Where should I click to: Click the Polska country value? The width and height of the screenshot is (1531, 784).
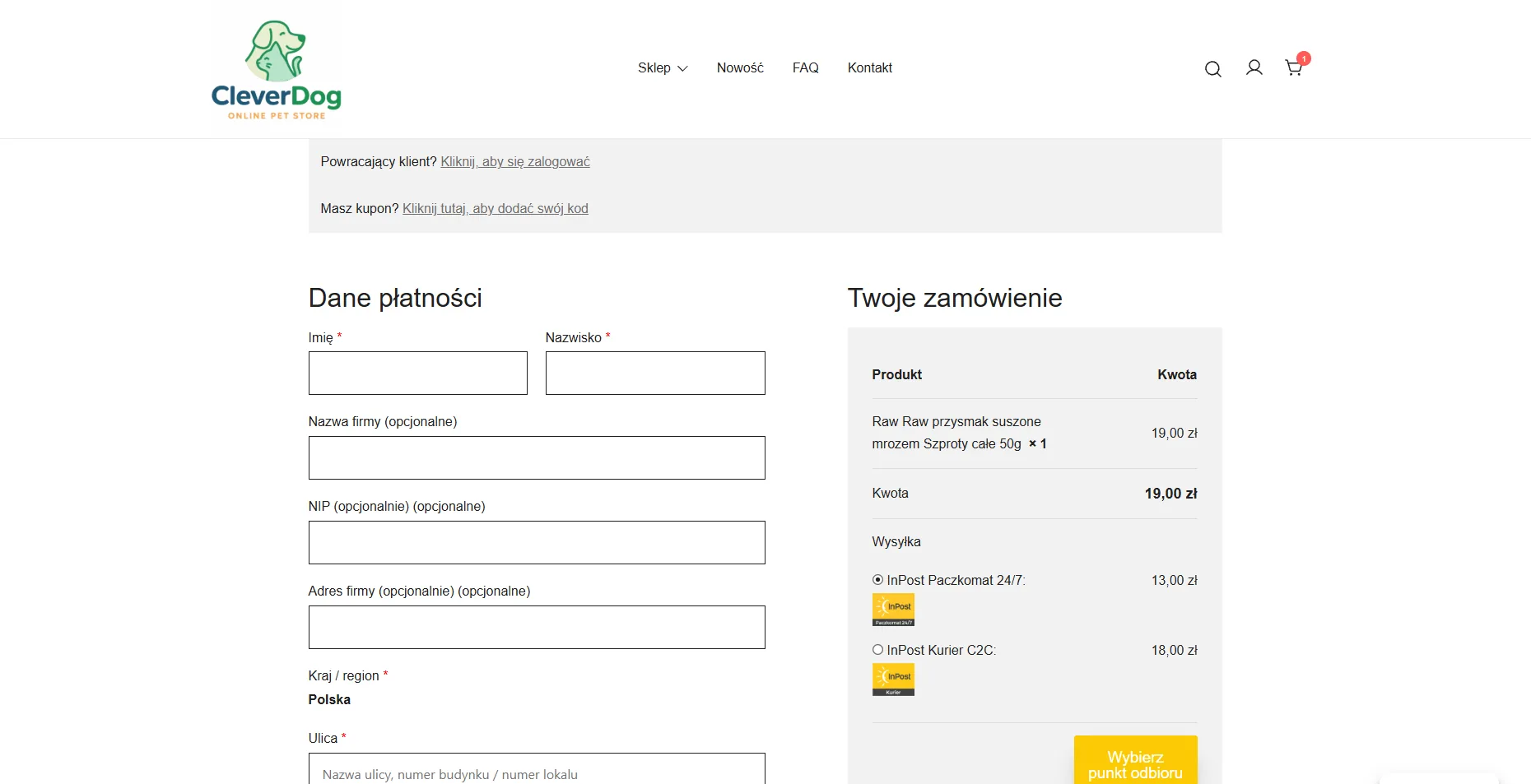(329, 700)
